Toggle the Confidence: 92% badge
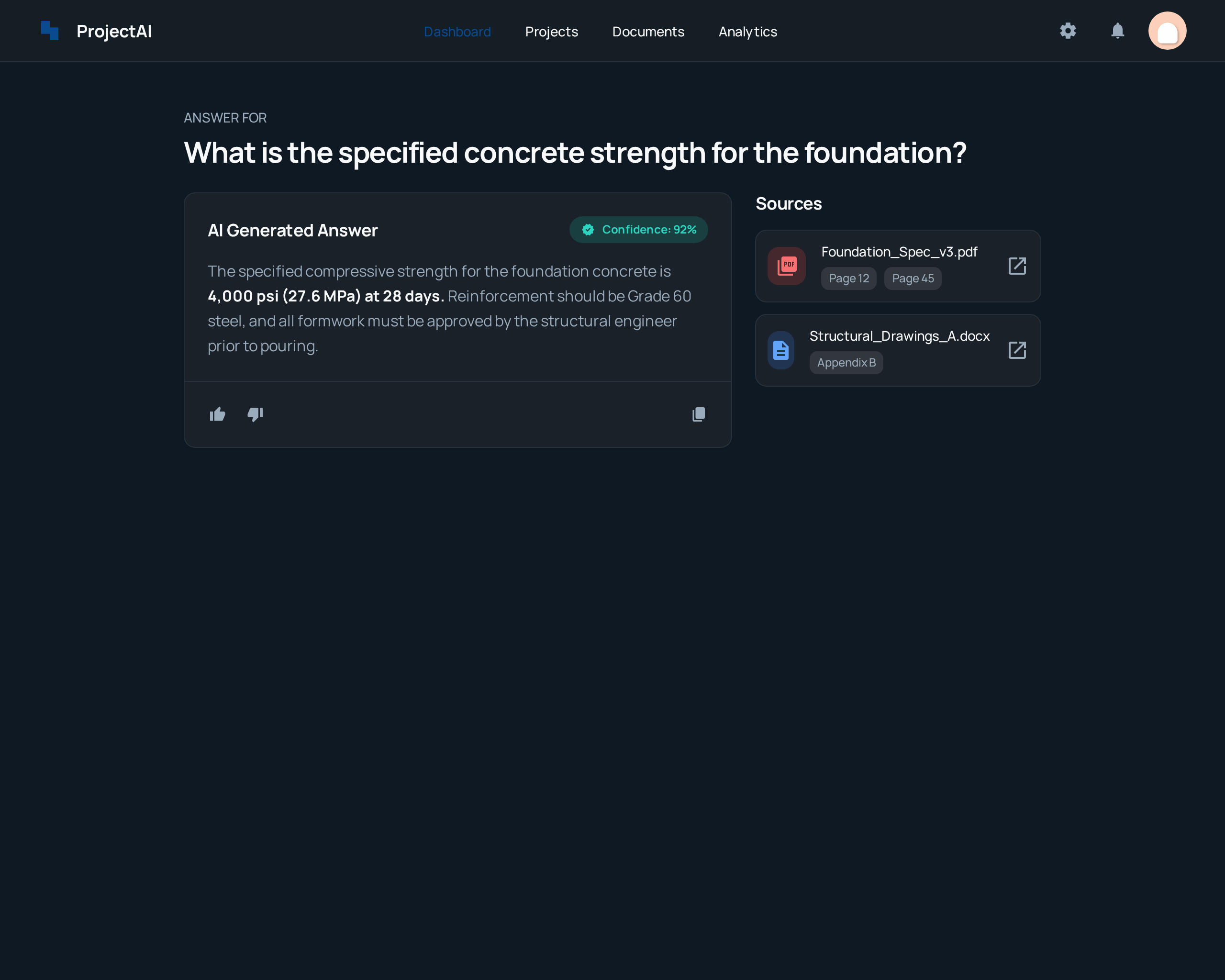Image resolution: width=1225 pixels, height=980 pixels. pos(639,230)
